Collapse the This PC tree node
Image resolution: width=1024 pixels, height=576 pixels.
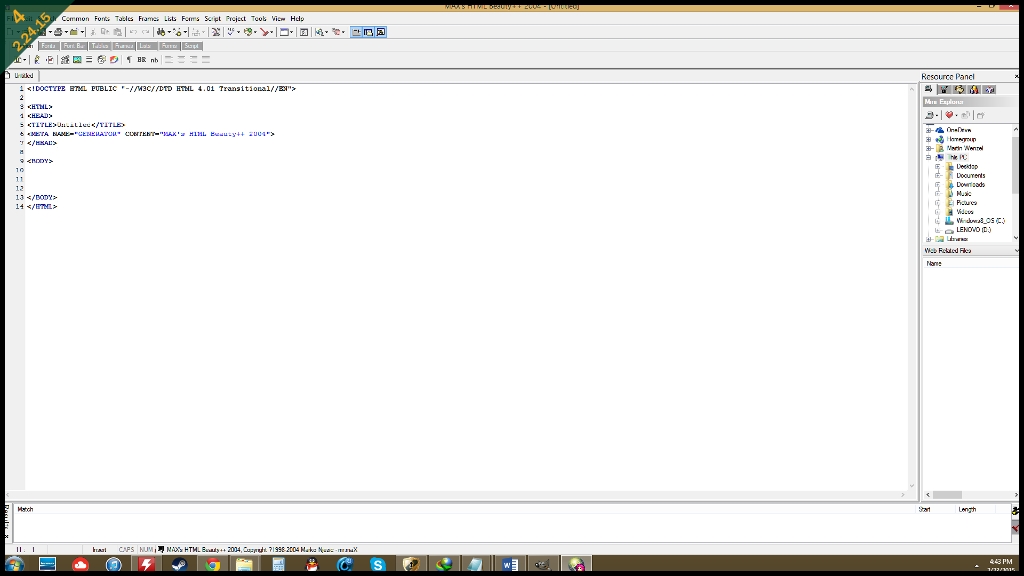[x=929, y=157]
